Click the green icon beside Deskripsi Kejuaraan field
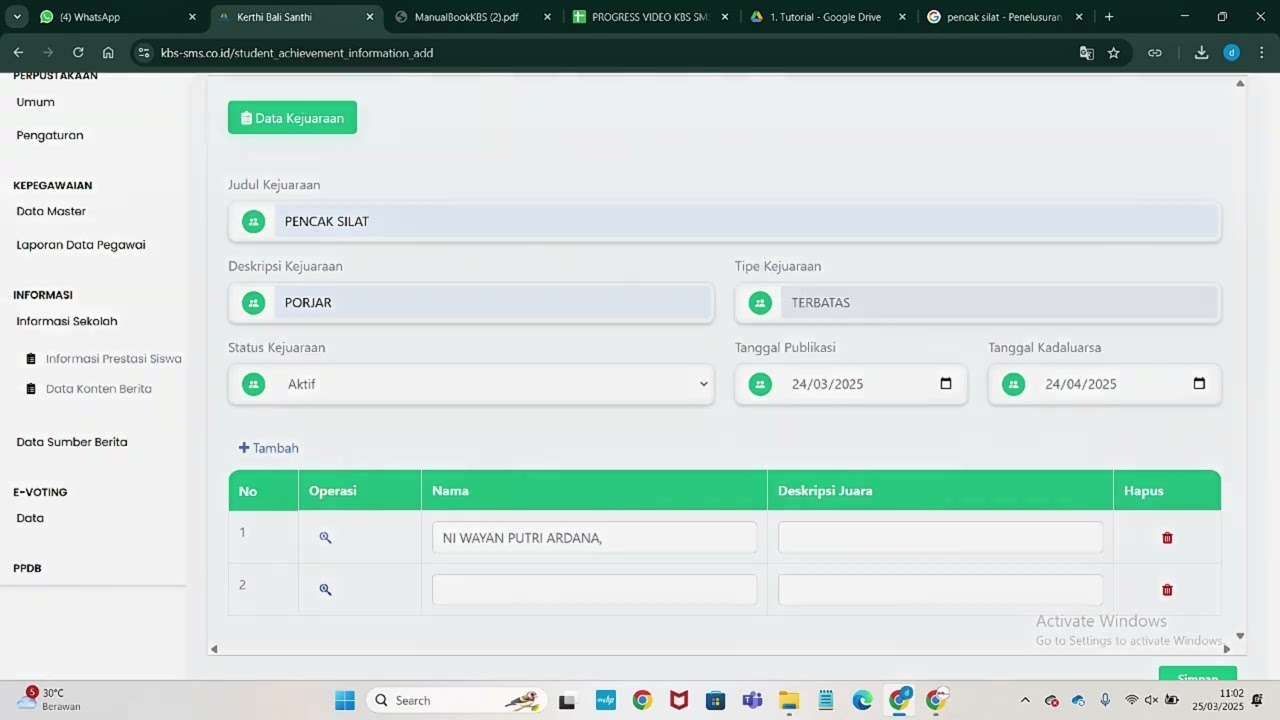The width and height of the screenshot is (1280, 720). click(254, 303)
